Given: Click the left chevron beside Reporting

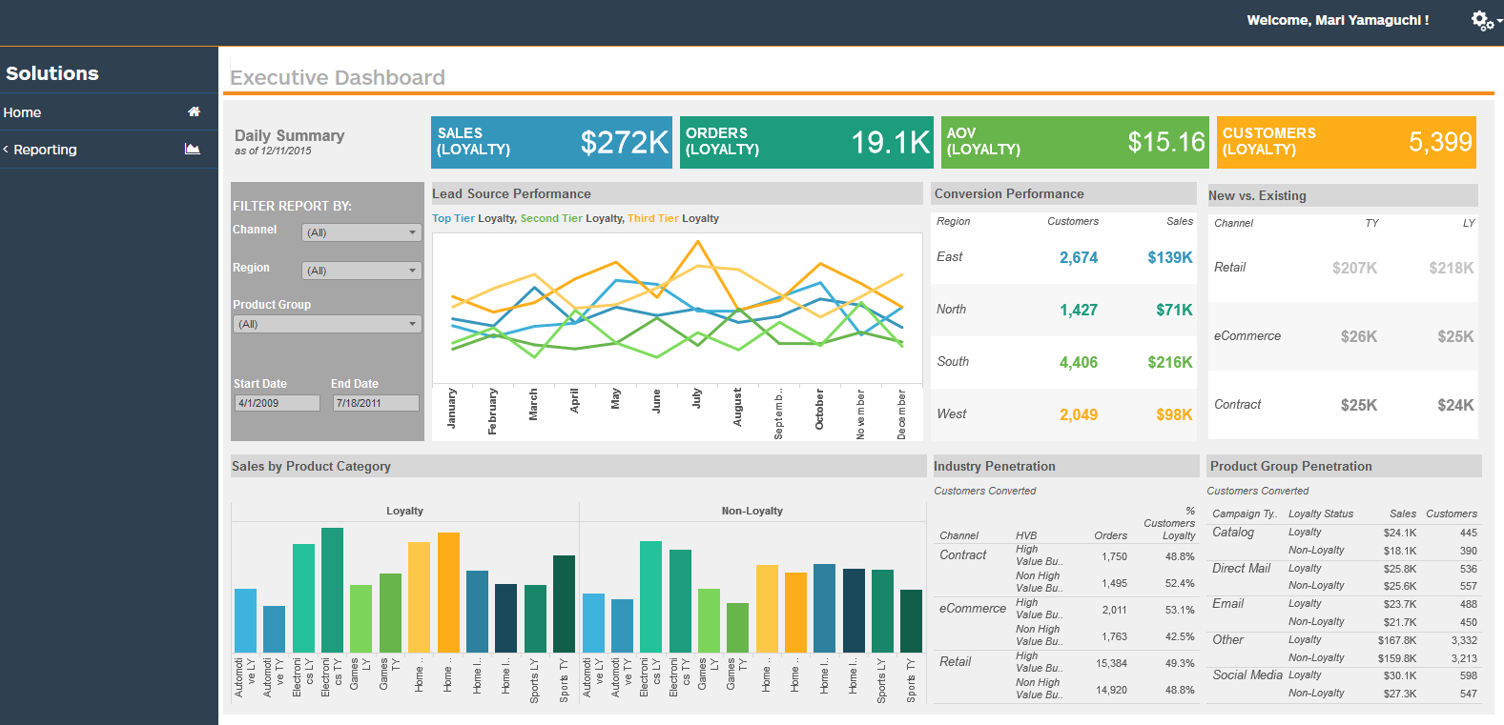Looking at the screenshot, I should coord(6,149).
